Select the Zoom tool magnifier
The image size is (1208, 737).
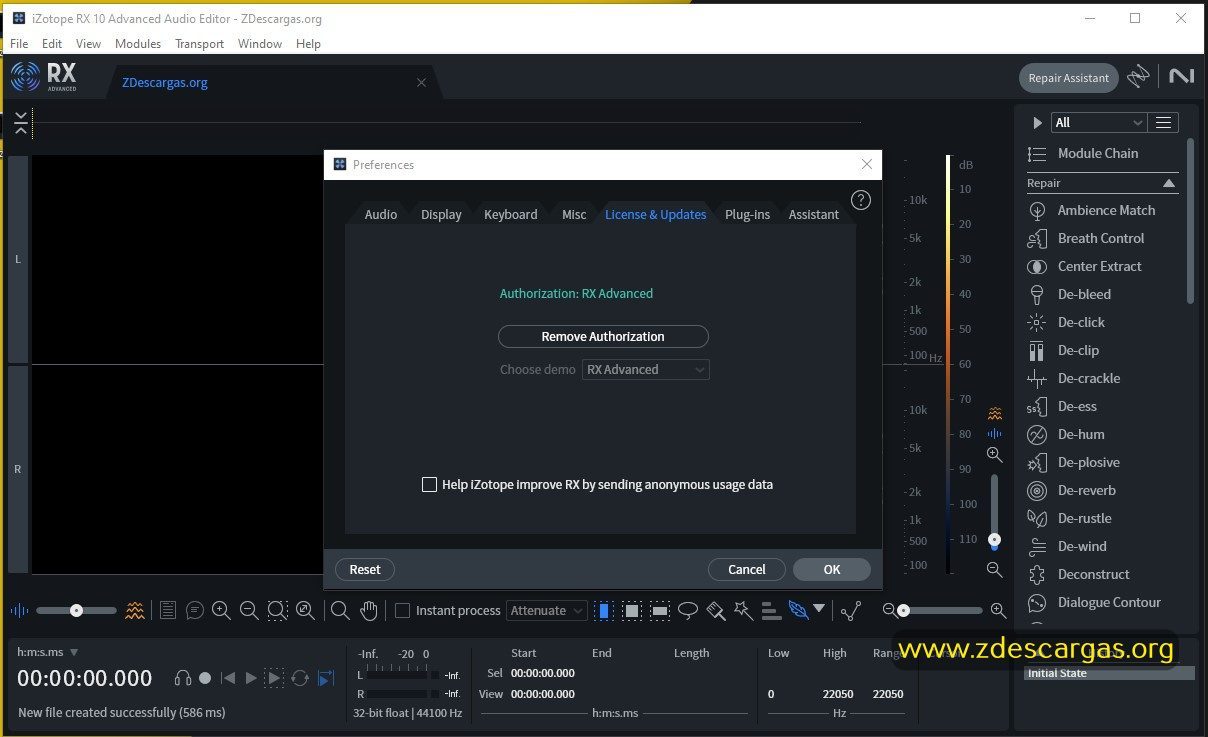tap(340, 610)
